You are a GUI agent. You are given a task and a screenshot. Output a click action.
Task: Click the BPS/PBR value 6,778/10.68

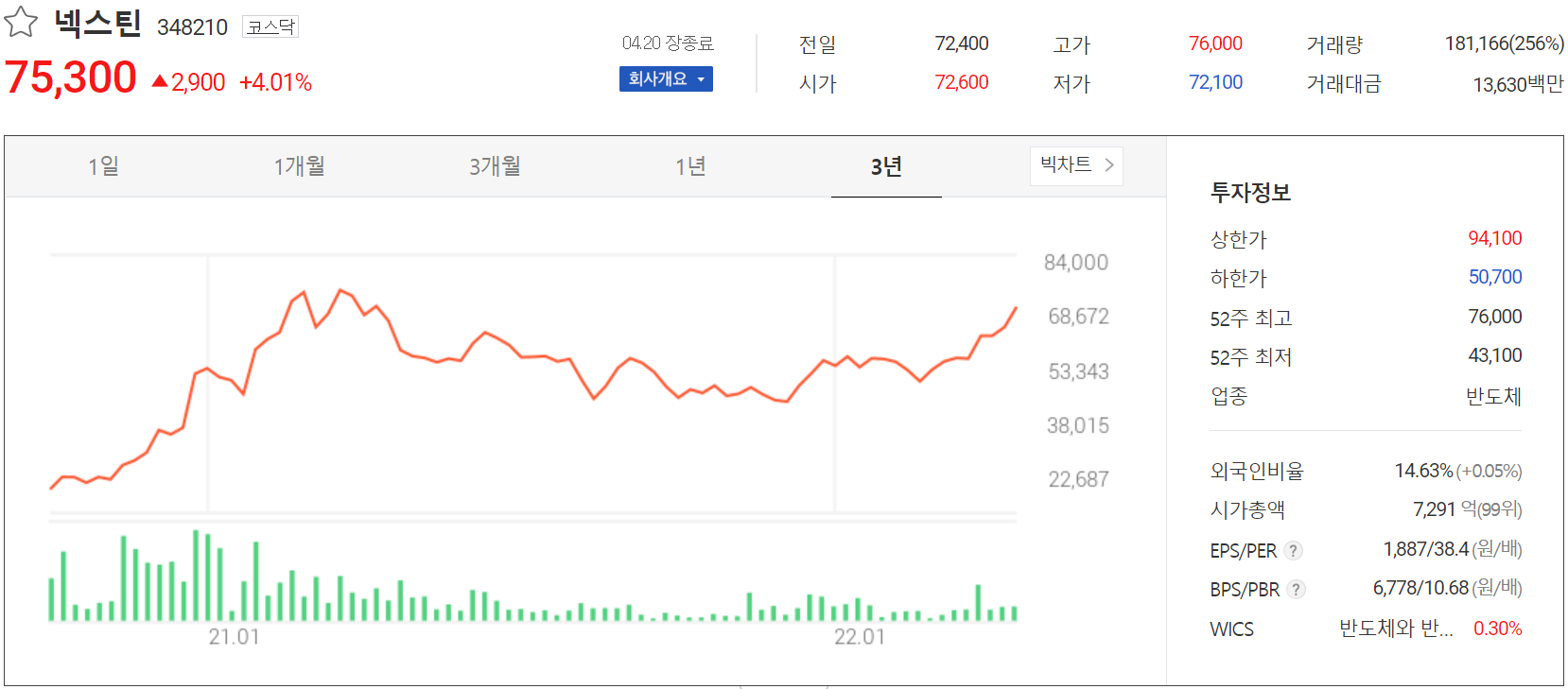(1420, 588)
